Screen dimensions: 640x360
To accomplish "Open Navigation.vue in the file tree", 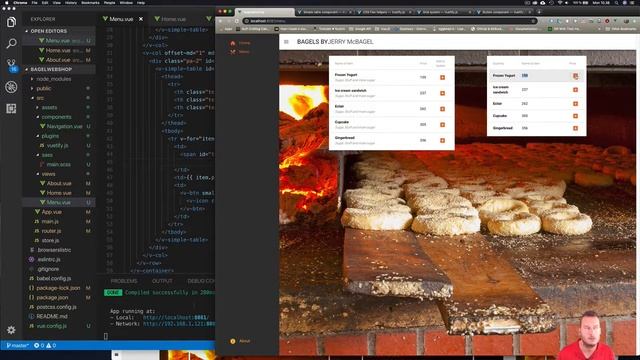I will pos(64,127).
